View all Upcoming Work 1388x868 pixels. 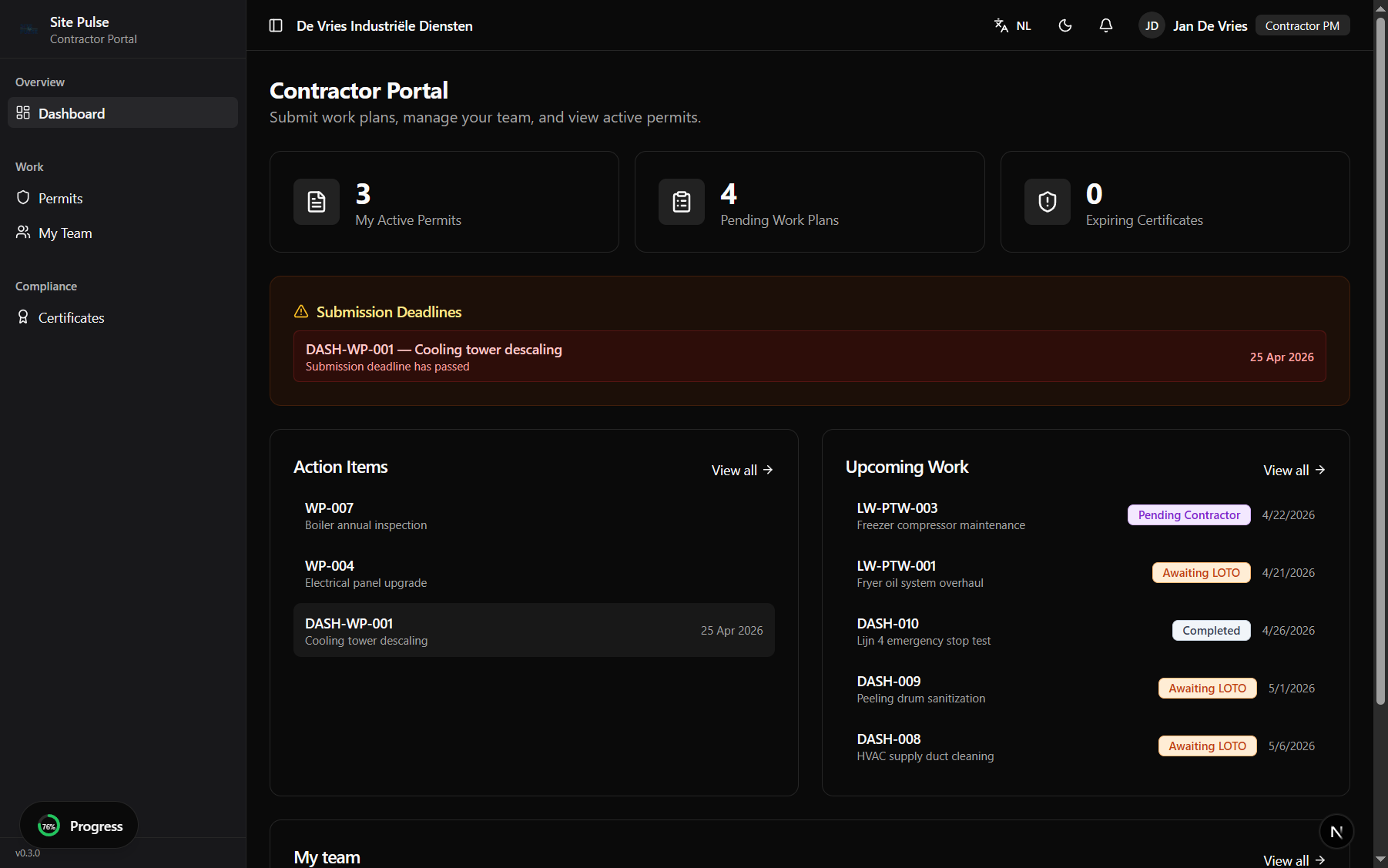(1294, 470)
